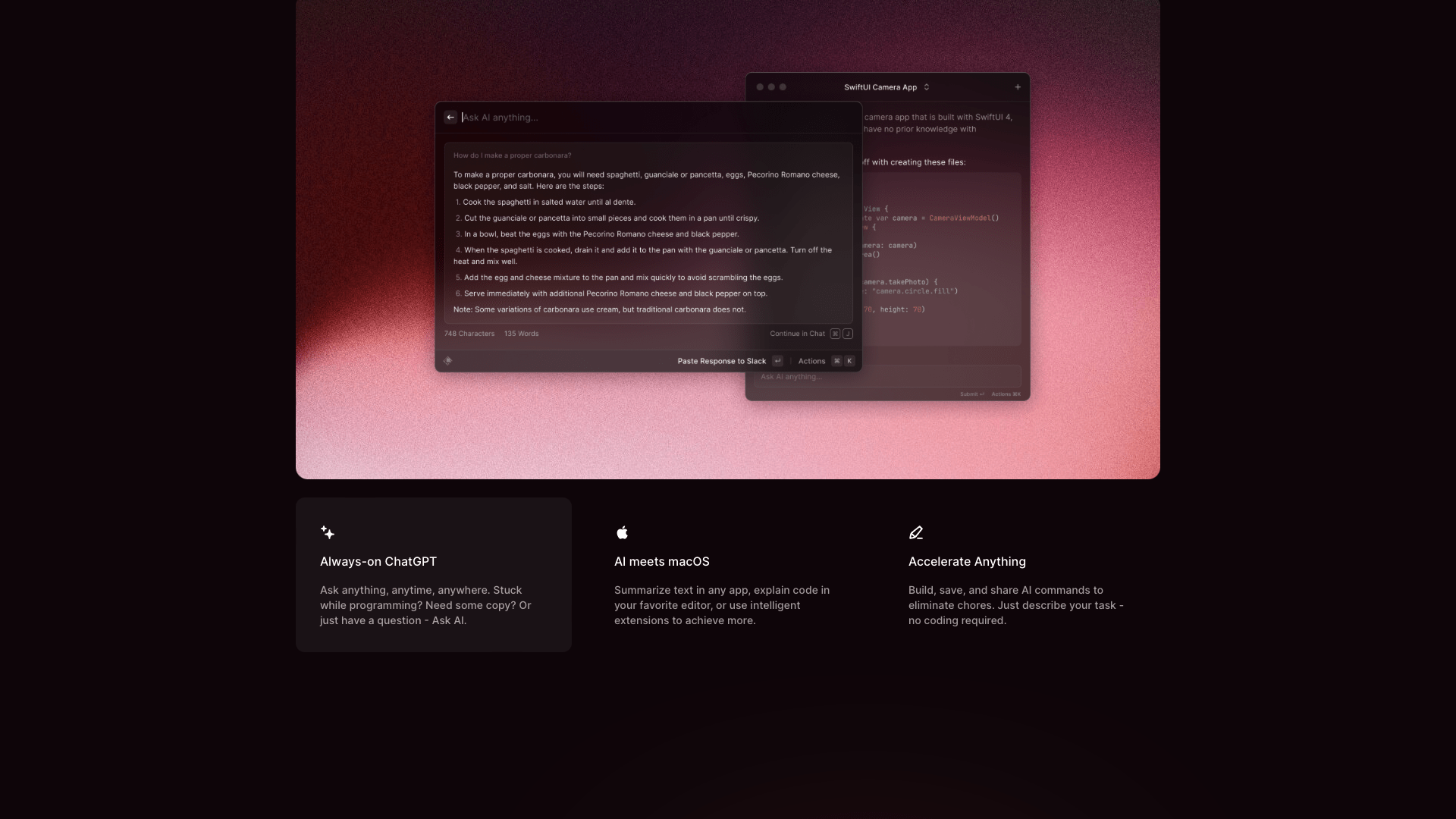
Task: Click the Raycast logo icon in footer
Action: point(447,361)
